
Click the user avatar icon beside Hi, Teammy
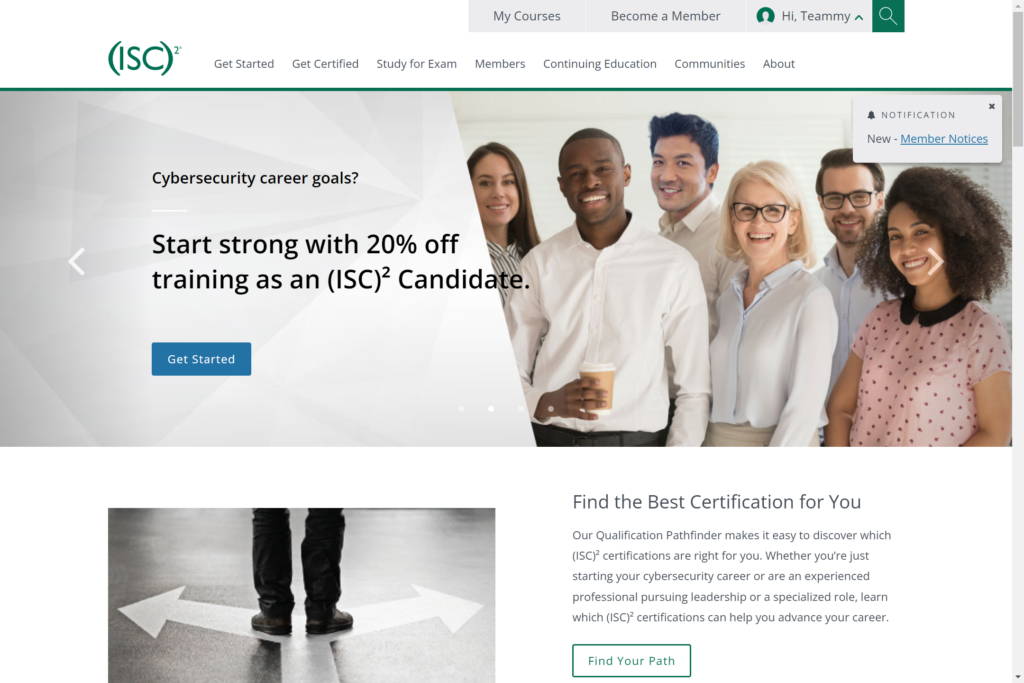(765, 16)
